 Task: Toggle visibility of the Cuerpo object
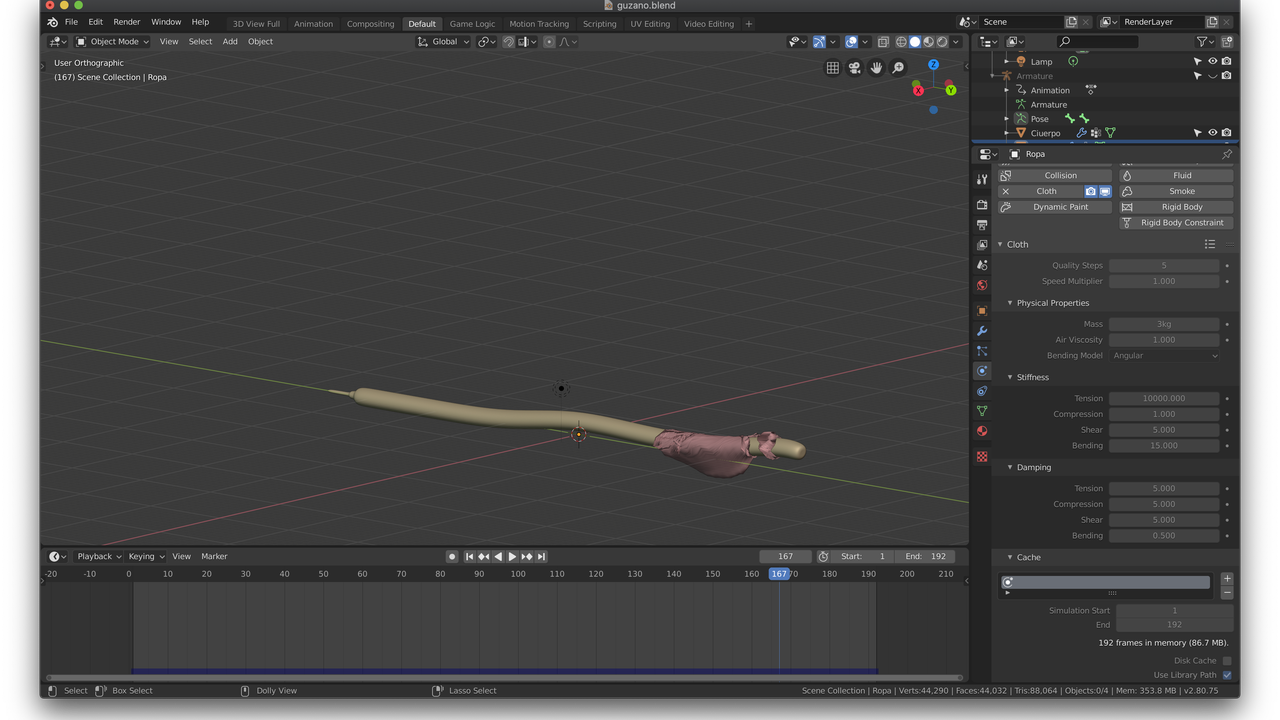pyautogui.click(x=1212, y=132)
